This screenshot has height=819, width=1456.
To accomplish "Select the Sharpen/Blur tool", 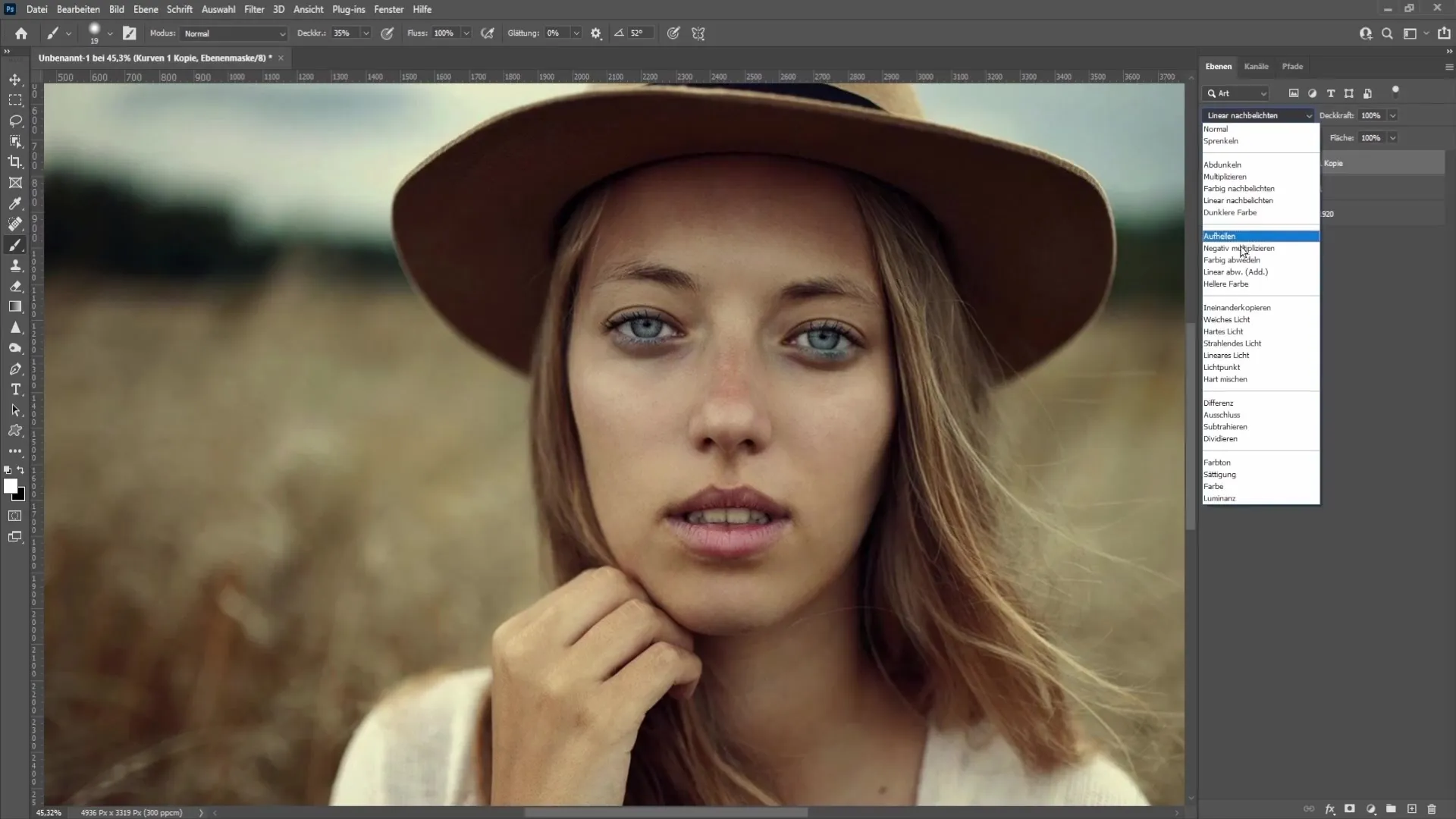I will (15, 328).
